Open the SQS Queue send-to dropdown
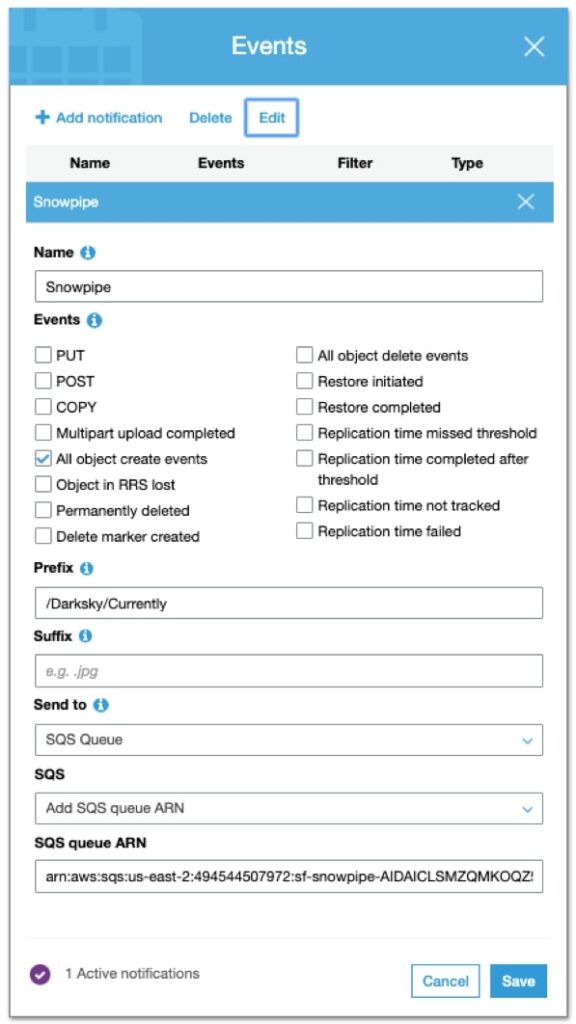This screenshot has width=576, height=1024. tap(288, 740)
